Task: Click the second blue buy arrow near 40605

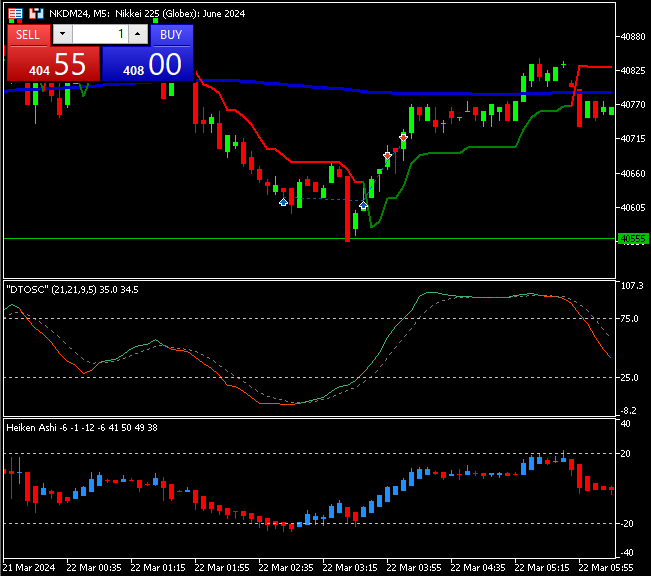Action: 363,205
